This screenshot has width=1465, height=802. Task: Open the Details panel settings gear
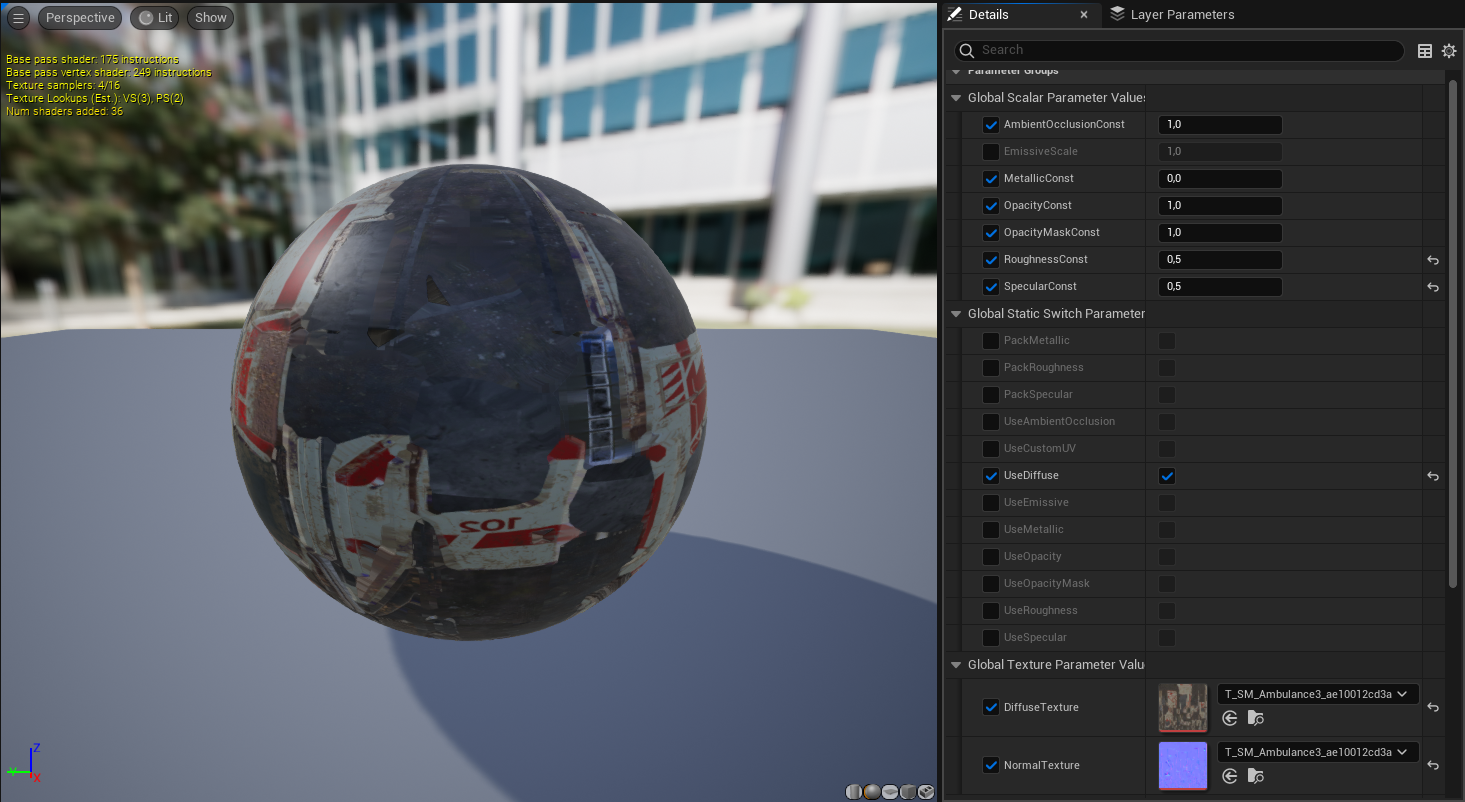coord(1449,50)
